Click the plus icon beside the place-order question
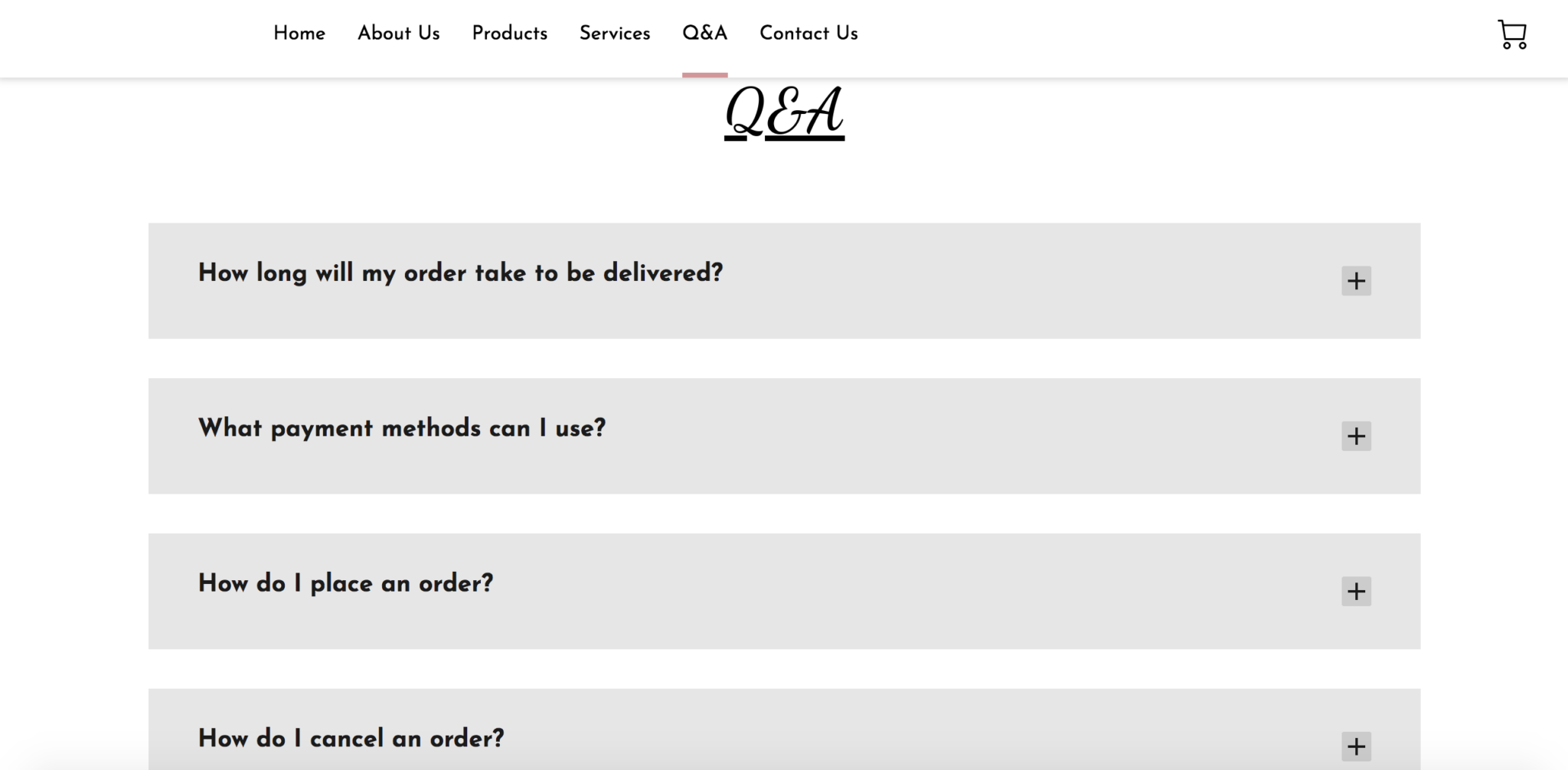The image size is (1568, 770). [1356, 591]
